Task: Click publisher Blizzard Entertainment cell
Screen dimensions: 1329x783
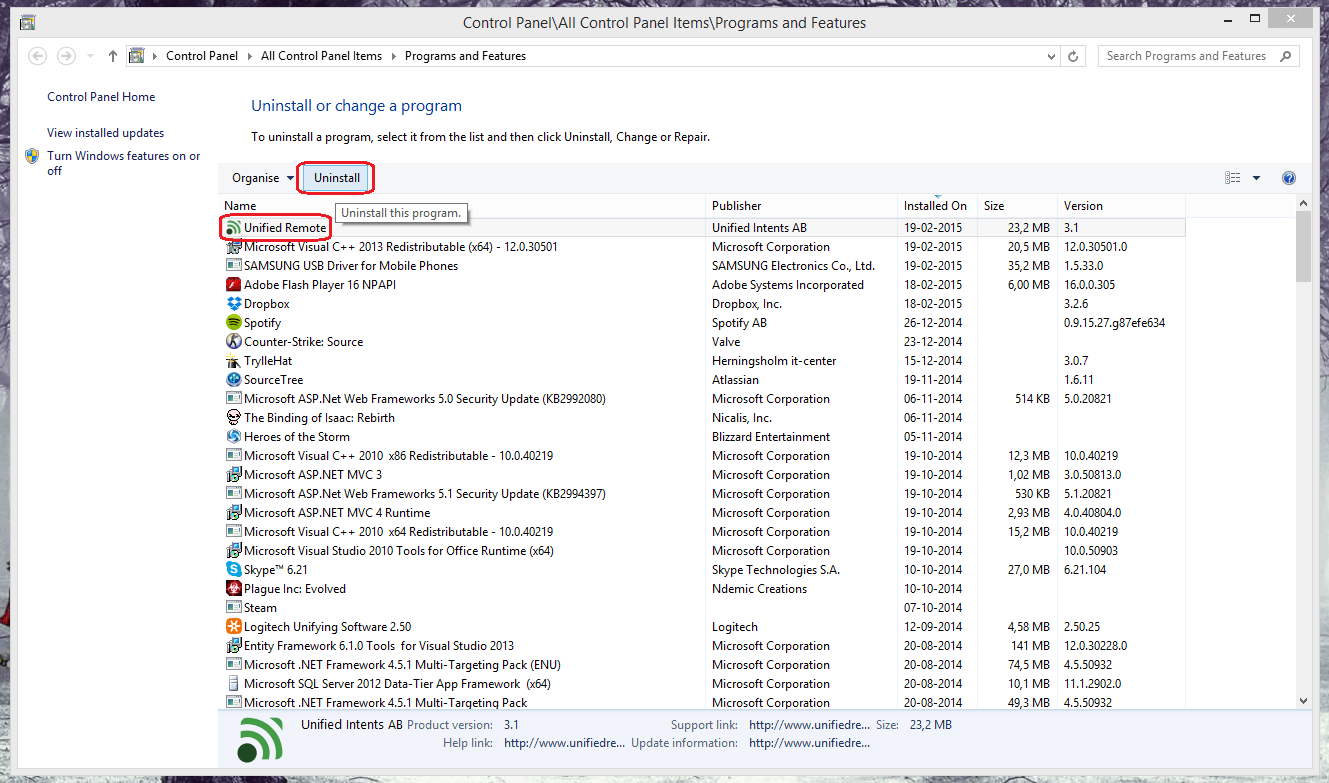Action: pos(771,437)
